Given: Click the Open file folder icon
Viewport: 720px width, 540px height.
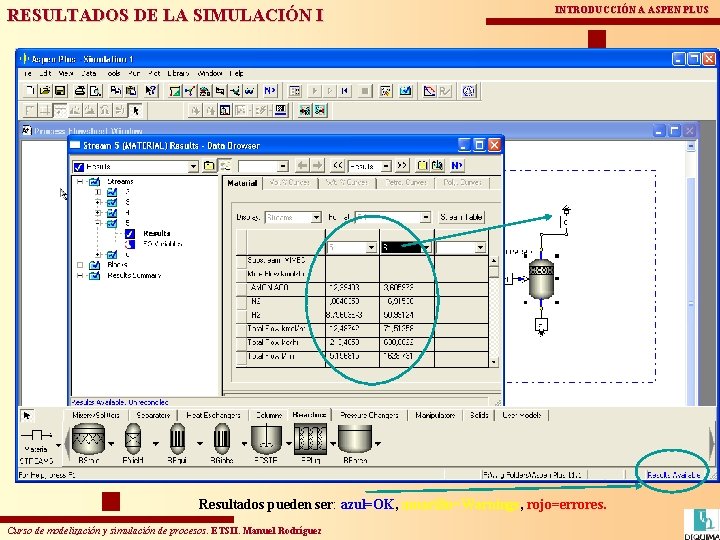Looking at the screenshot, I should 45,91.
